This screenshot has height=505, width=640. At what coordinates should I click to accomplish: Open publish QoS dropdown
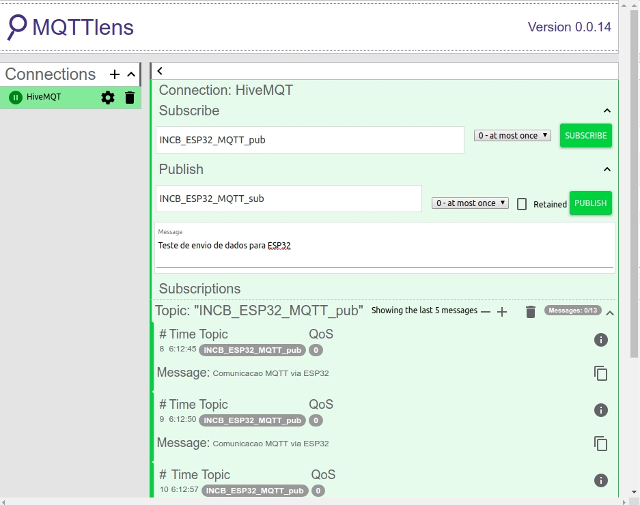coord(470,203)
